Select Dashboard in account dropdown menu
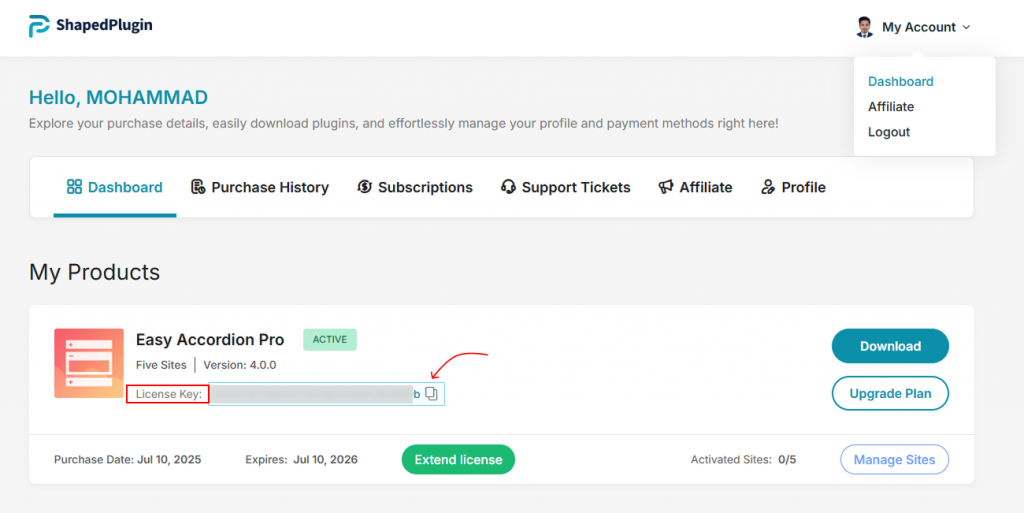 click(900, 82)
